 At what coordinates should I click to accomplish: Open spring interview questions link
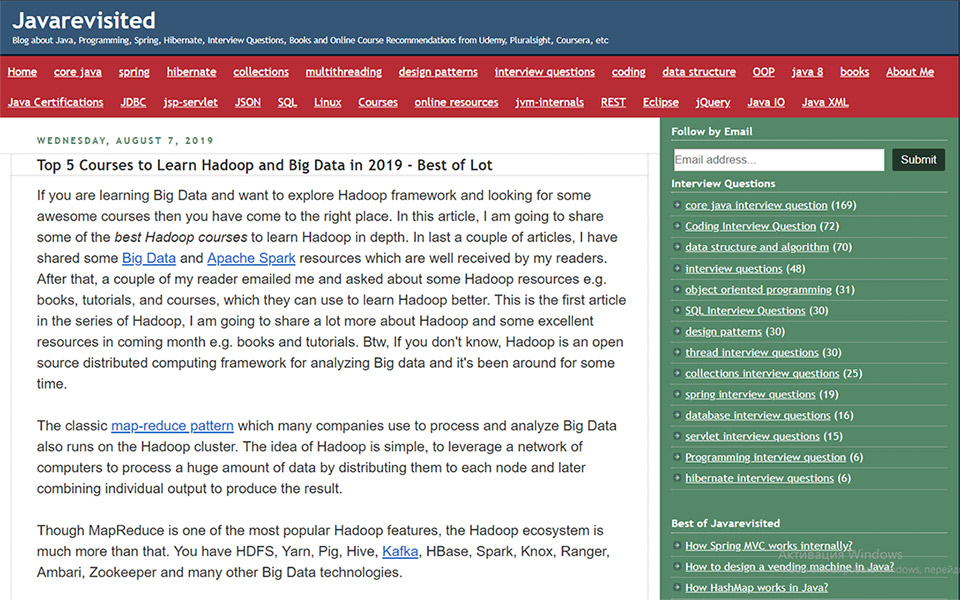pos(750,394)
